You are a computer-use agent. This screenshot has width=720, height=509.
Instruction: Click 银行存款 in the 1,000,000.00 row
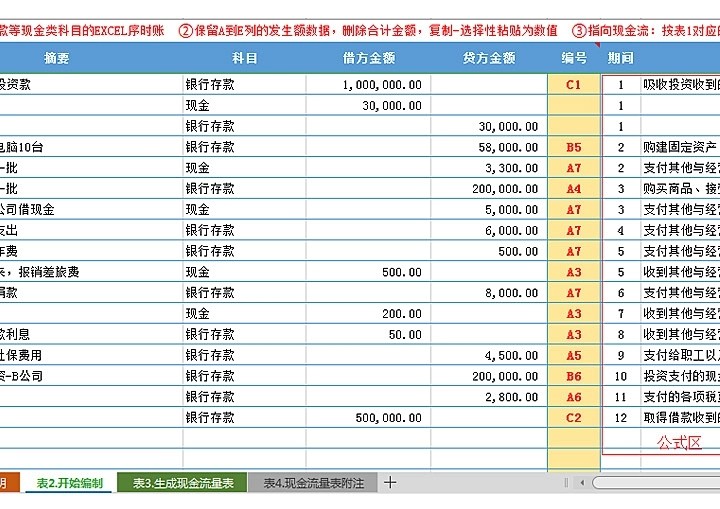pos(244,85)
